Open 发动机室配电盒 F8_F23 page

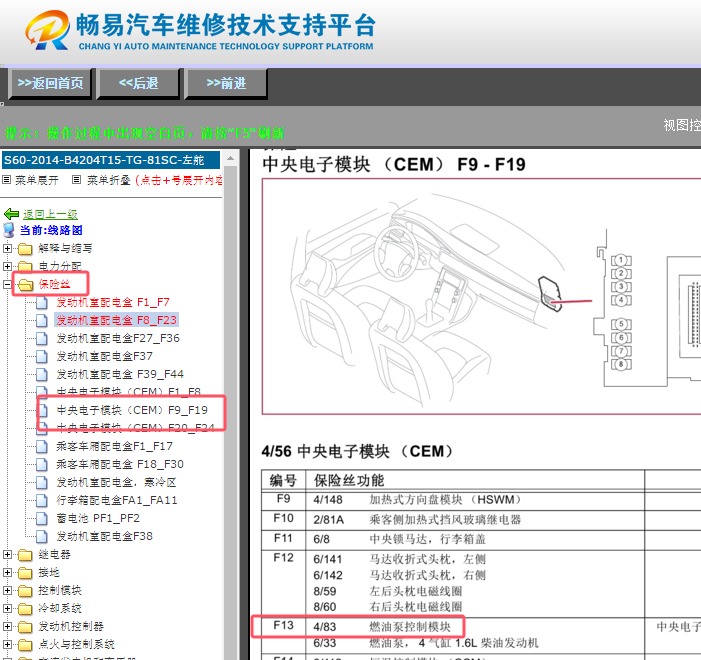click(x=116, y=320)
